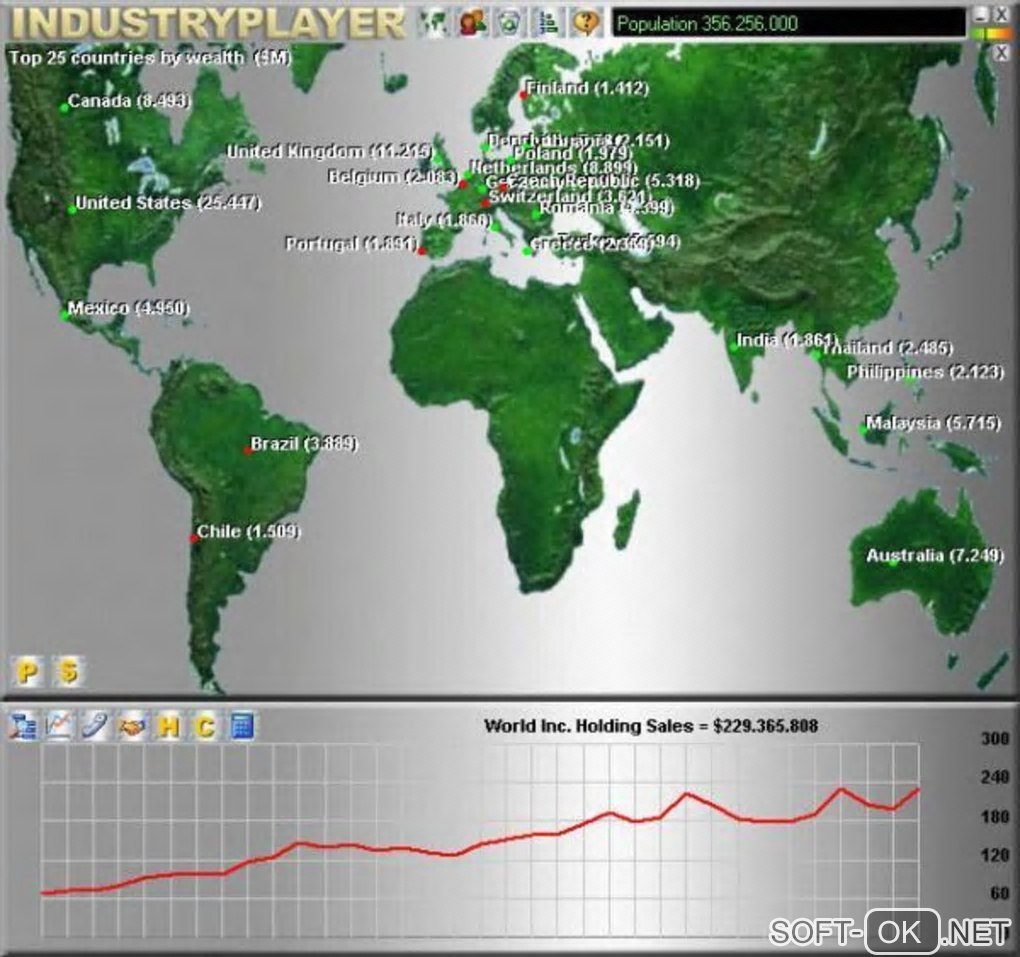Image resolution: width=1020 pixels, height=957 pixels.
Task: Select Mexico (4.950) on the map
Action: [x=128, y=308]
